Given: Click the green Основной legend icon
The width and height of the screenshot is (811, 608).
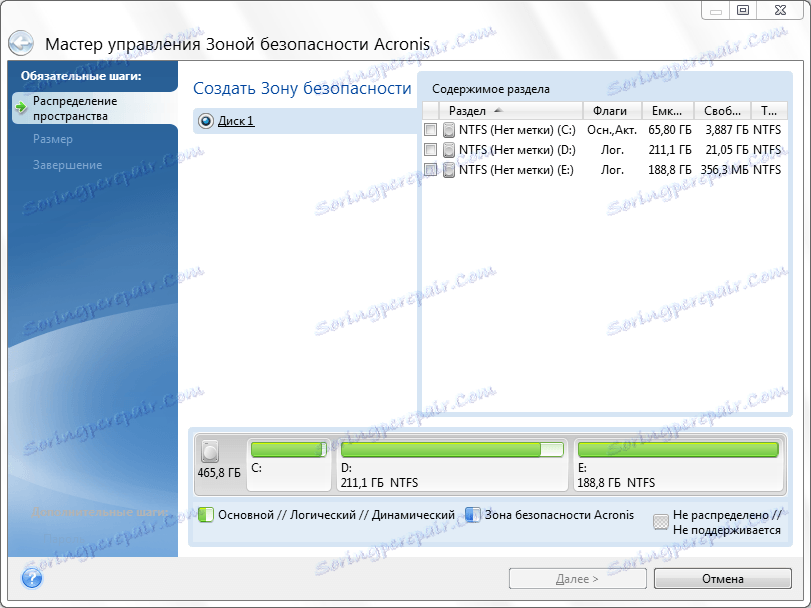Looking at the screenshot, I should click(x=206, y=515).
